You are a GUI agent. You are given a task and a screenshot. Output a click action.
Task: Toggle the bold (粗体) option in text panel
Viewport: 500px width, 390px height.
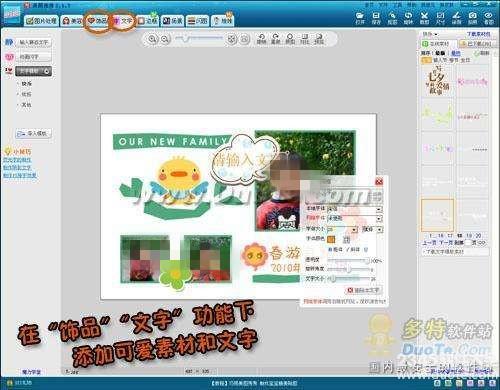pos(335,249)
